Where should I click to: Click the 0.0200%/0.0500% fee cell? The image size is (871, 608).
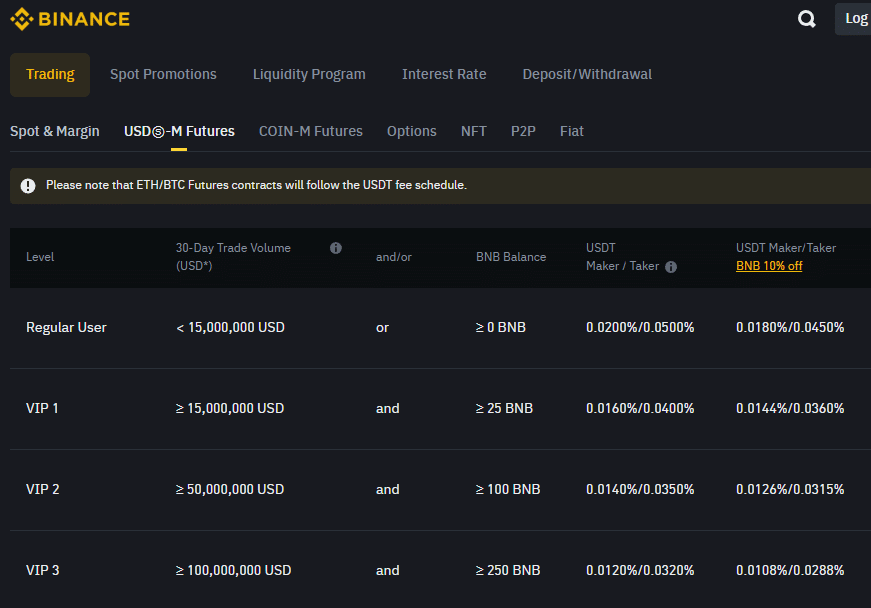(640, 328)
